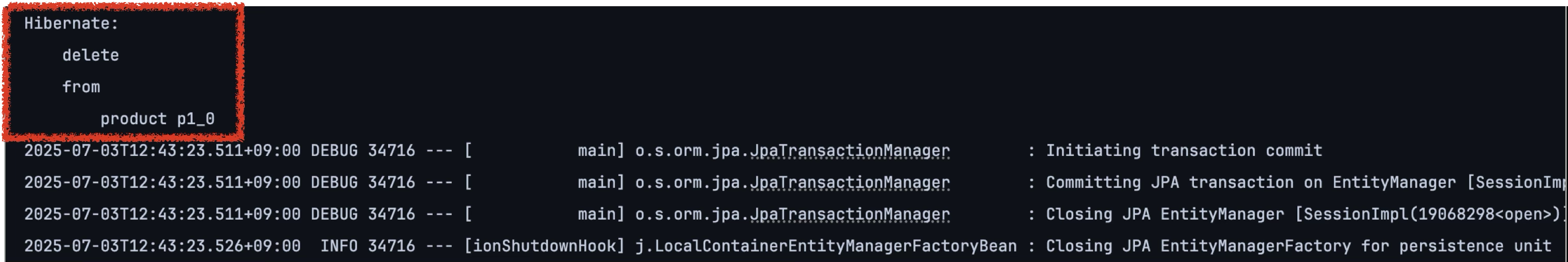Viewport: 1568px width, 262px height.
Task: Open JpaTransactionManager link on Committing JPA line
Action: coord(849,182)
